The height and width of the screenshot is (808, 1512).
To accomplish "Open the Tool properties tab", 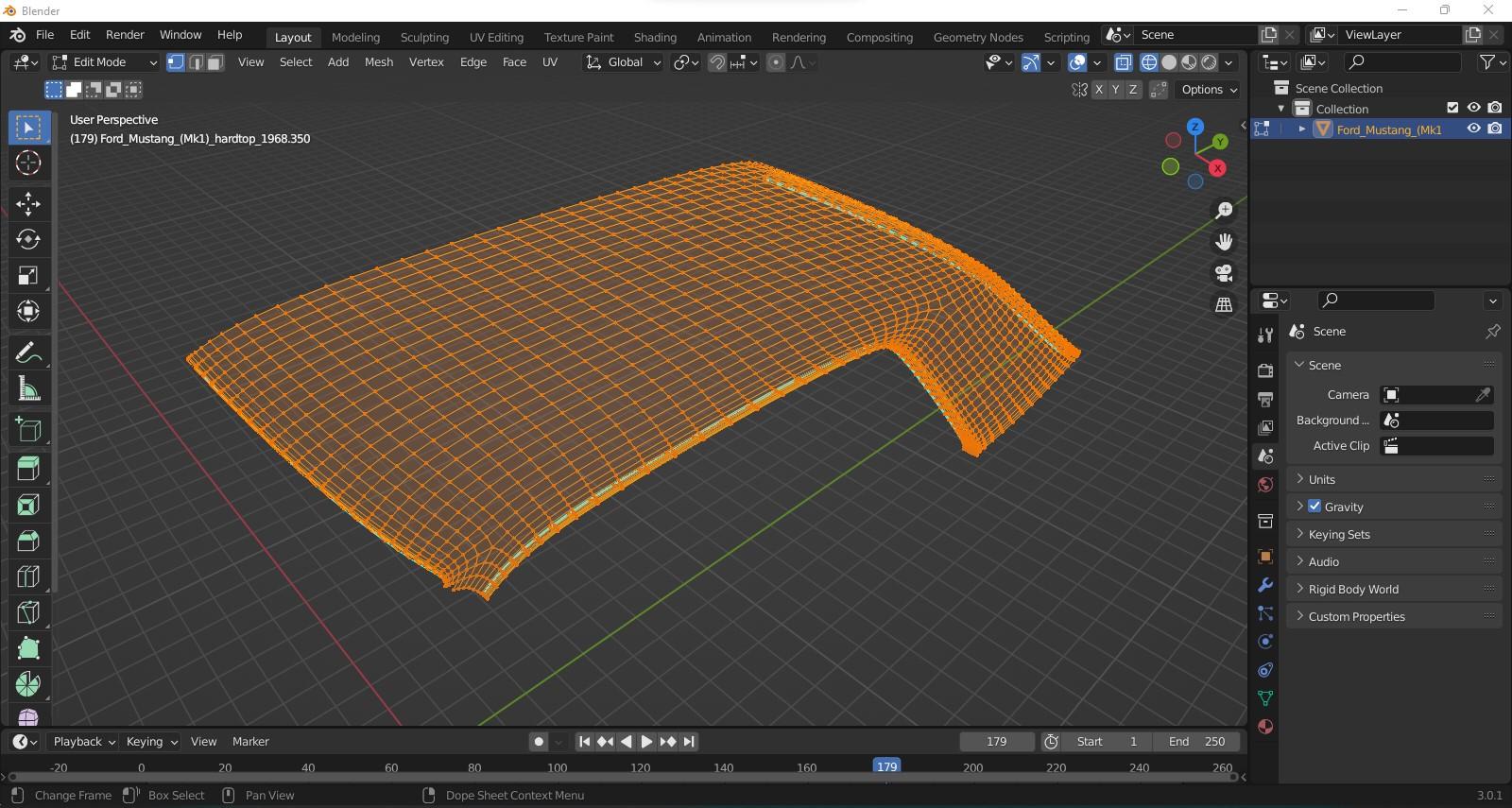I will click(x=1265, y=335).
